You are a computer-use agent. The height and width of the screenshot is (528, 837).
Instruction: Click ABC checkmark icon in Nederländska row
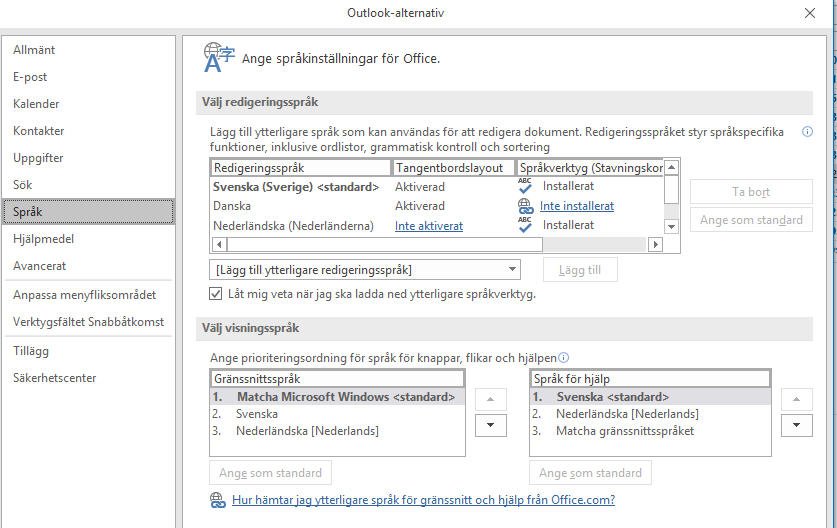(525, 225)
